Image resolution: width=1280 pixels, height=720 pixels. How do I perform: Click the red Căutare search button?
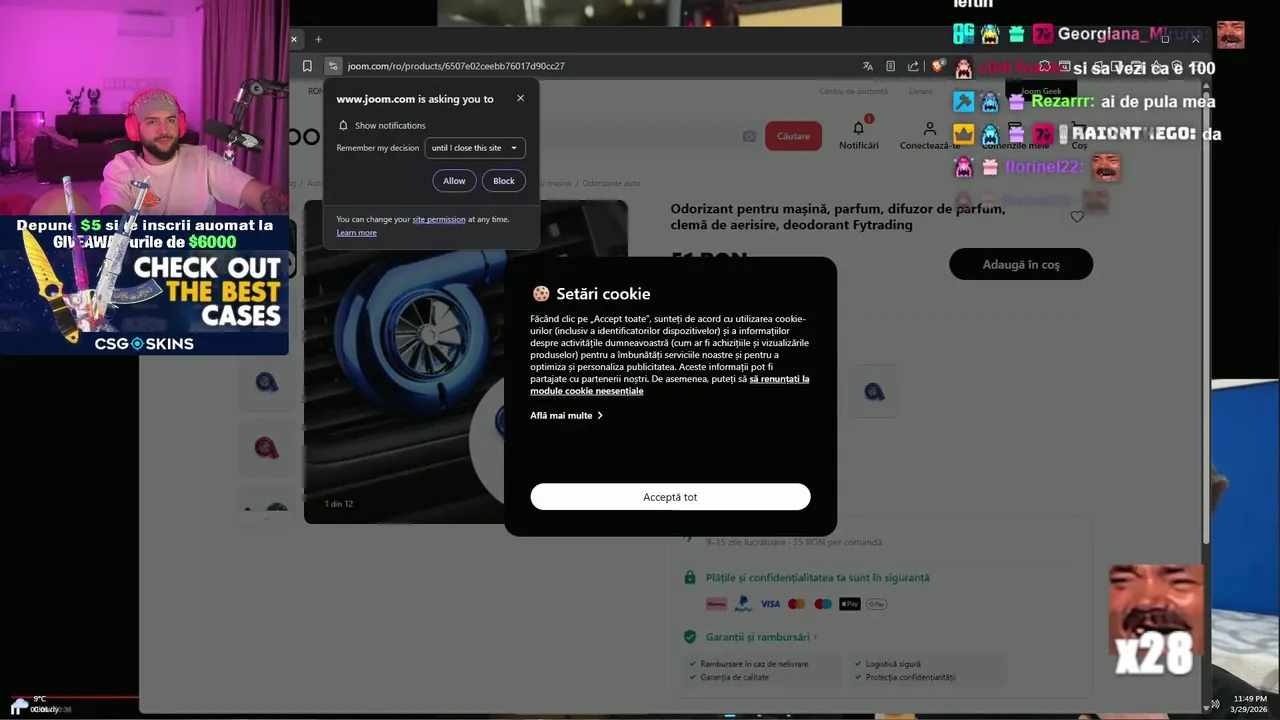point(794,136)
